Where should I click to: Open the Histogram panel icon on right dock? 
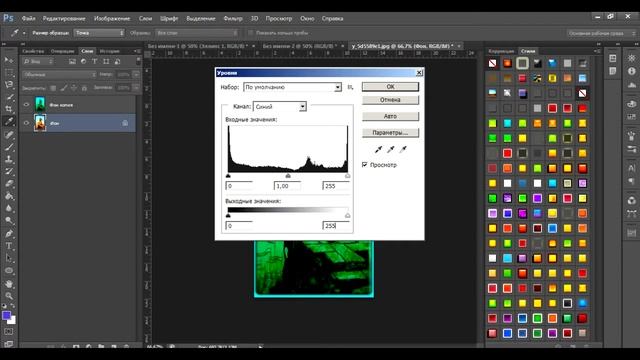pyautogui.click(x=631, y=84)
